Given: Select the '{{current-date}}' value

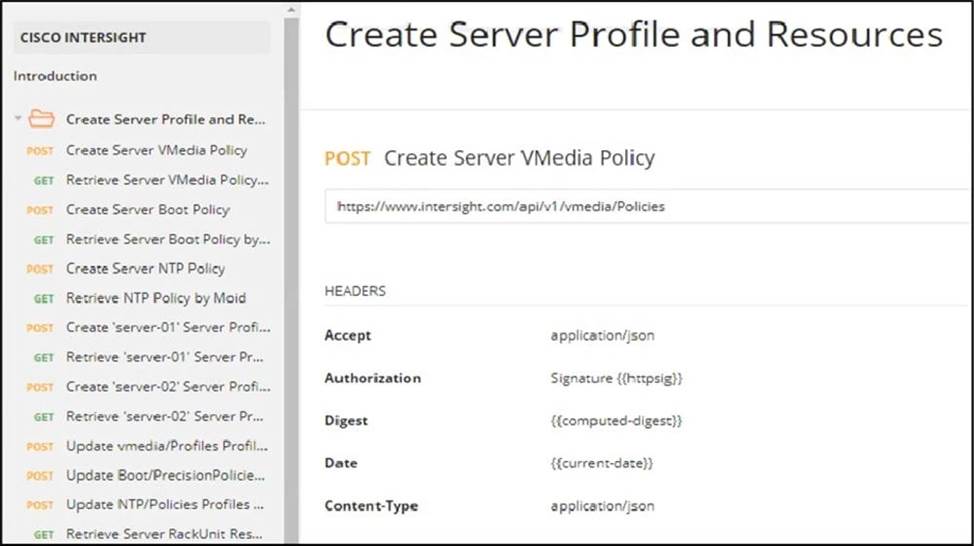Looking at the screenshot, I should click(x=601, y=463).
